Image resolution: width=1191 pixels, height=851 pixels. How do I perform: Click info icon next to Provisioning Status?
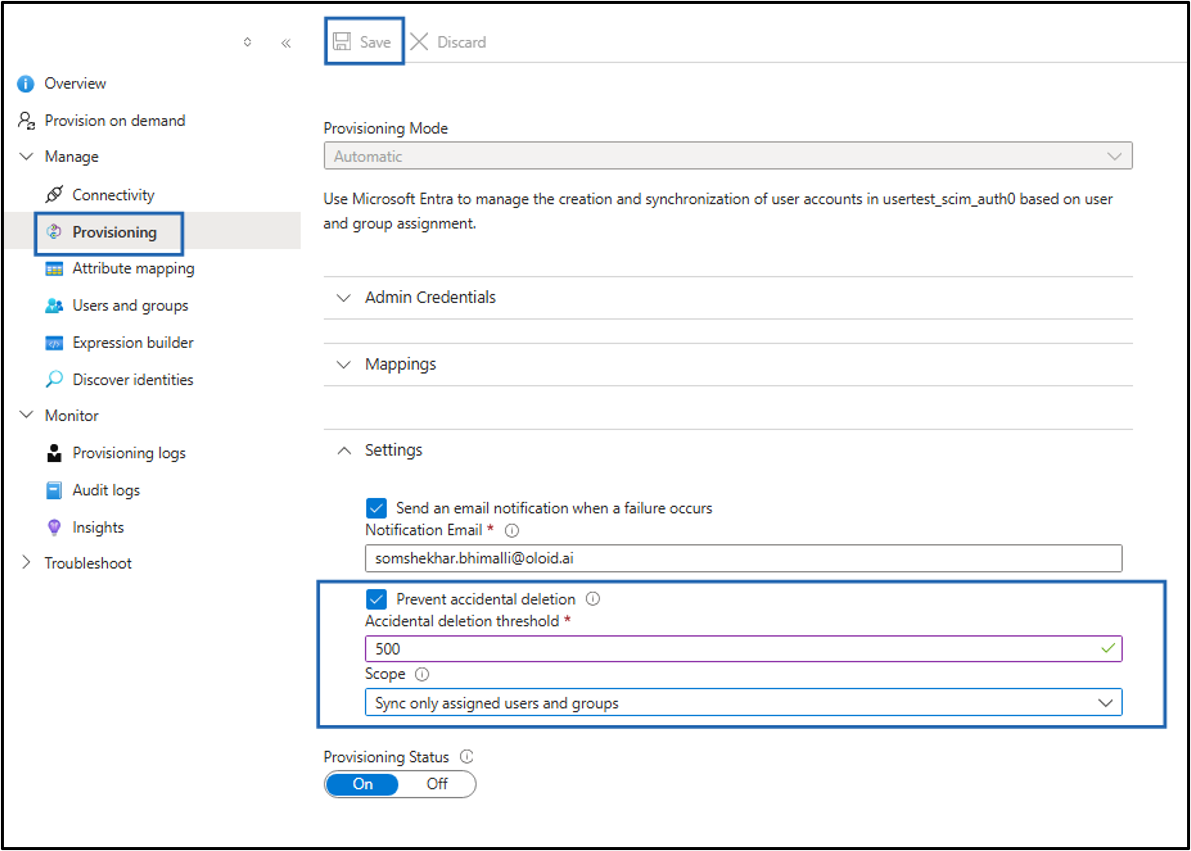(x=466, y=757)
